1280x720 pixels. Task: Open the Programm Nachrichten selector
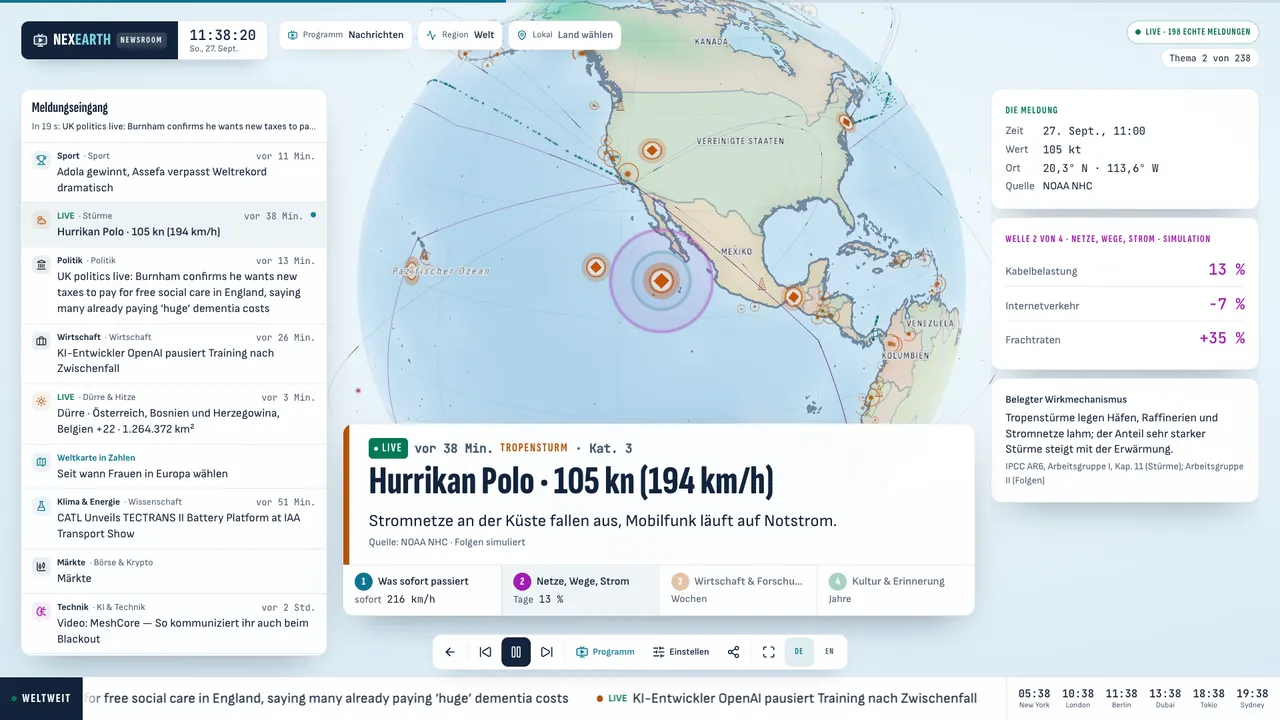tap(346, 35)
